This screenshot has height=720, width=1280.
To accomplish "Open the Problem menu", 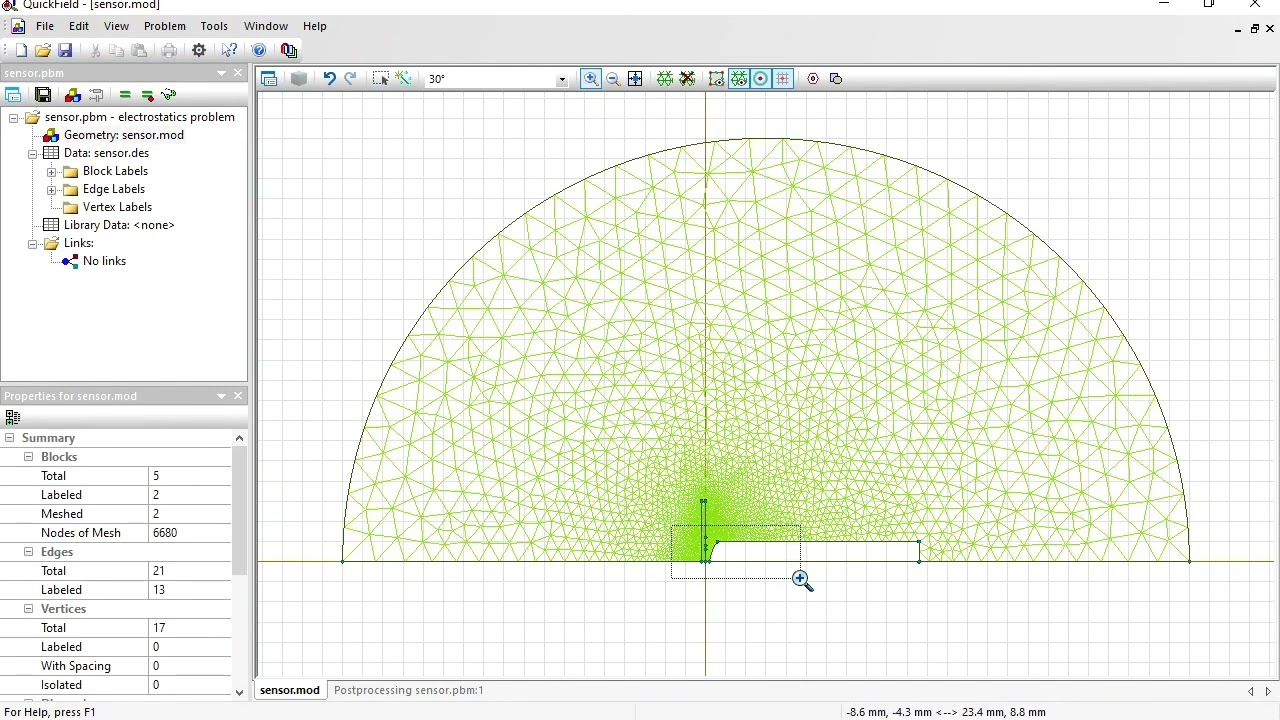I will coord(165,26).
